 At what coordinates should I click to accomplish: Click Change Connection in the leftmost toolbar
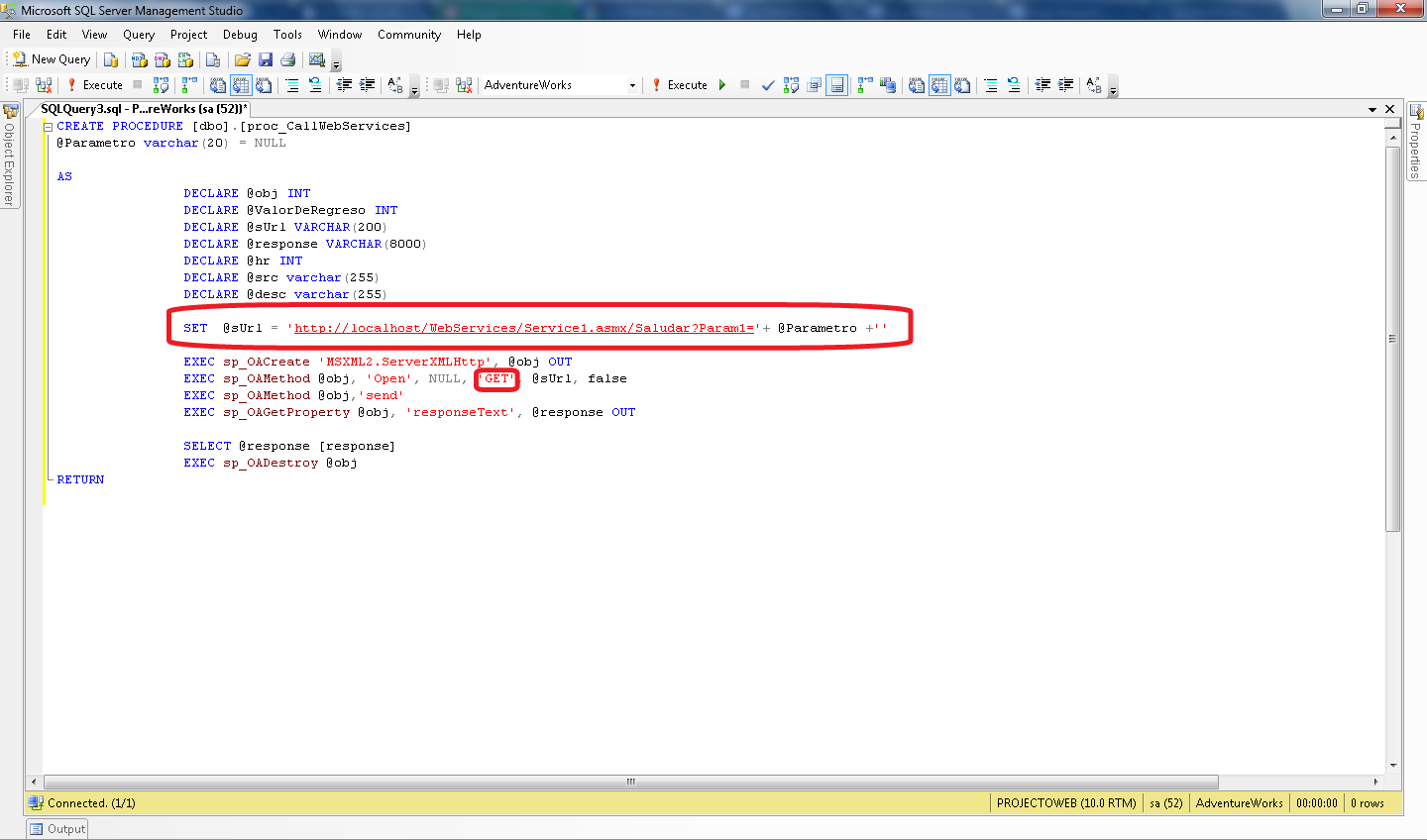(44, 85)
